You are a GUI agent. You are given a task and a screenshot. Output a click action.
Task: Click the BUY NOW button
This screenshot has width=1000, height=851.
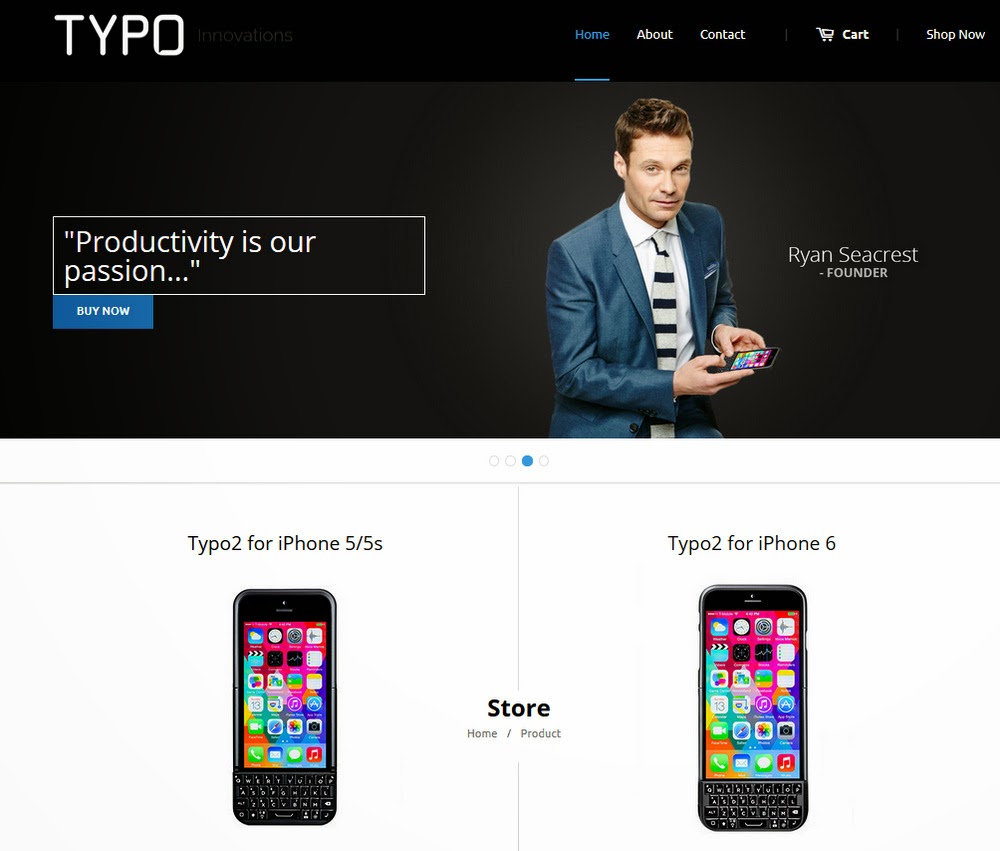tap(103, 311)
